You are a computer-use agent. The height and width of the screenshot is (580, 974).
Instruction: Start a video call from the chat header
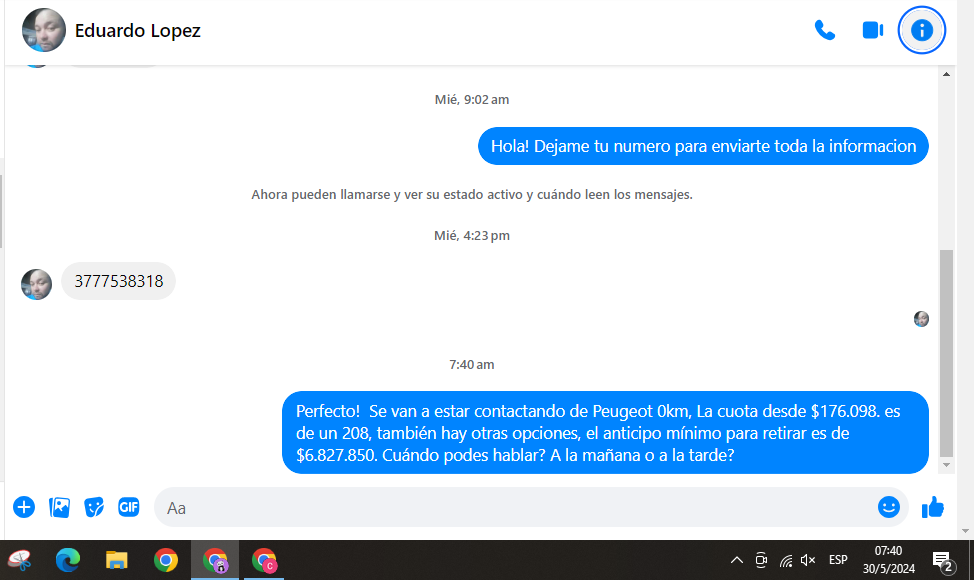click(873, 30)
